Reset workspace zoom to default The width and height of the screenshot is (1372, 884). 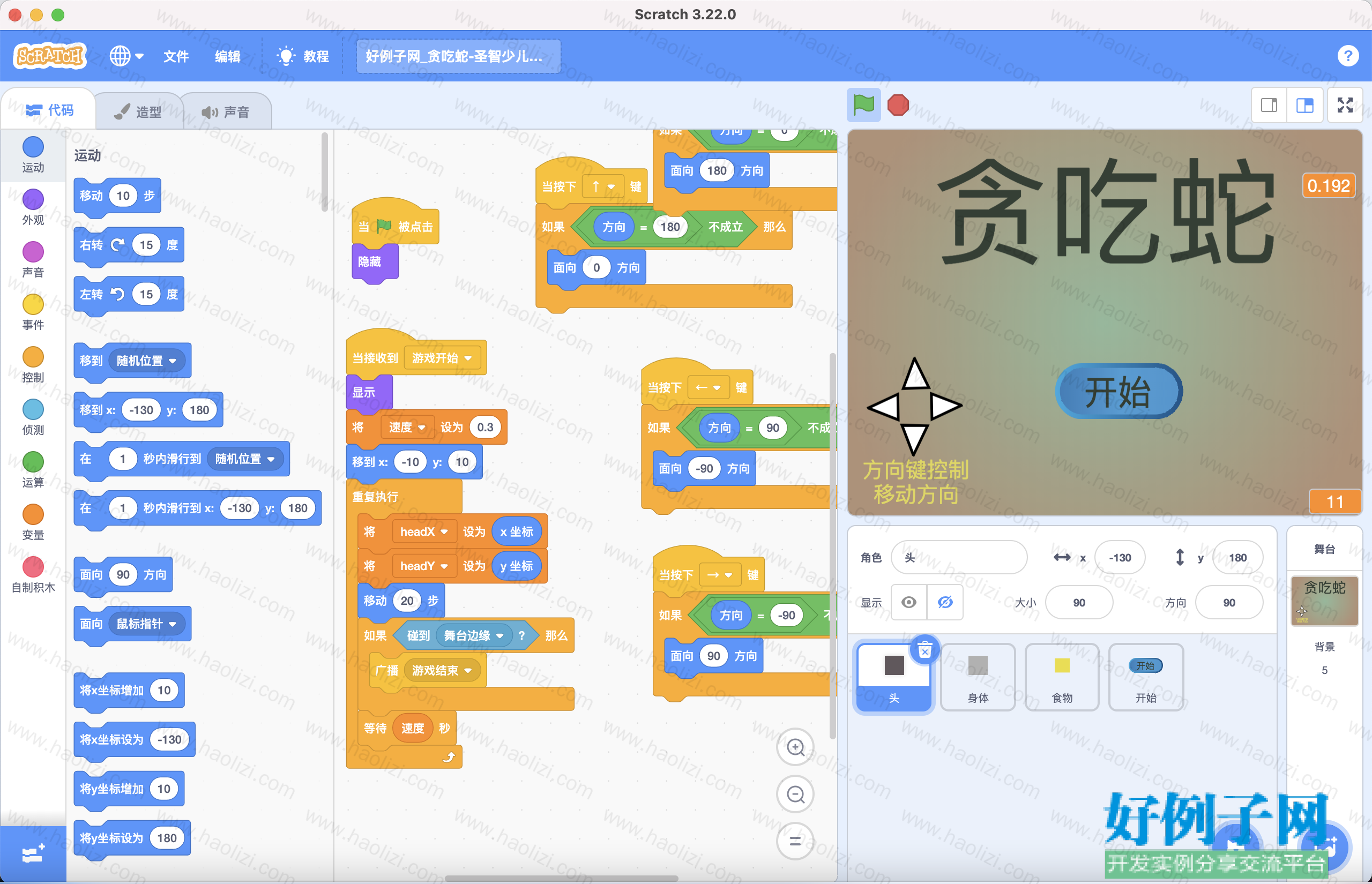[x=795, y=842]
